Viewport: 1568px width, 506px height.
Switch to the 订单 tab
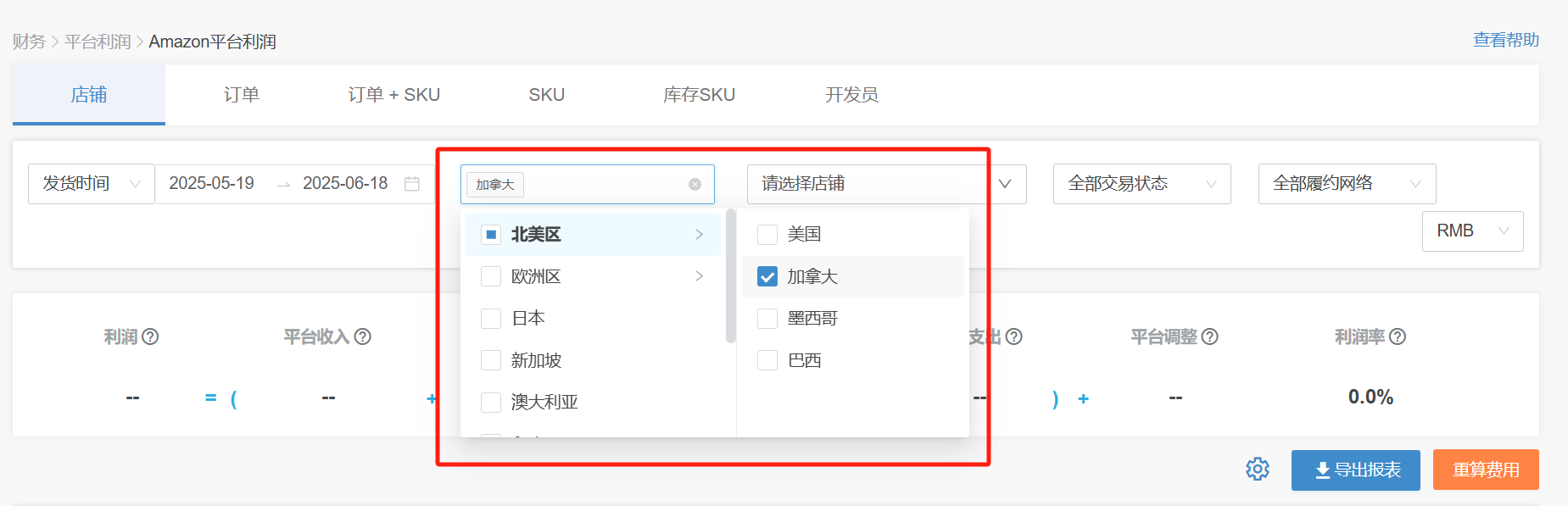click(242, 95)
